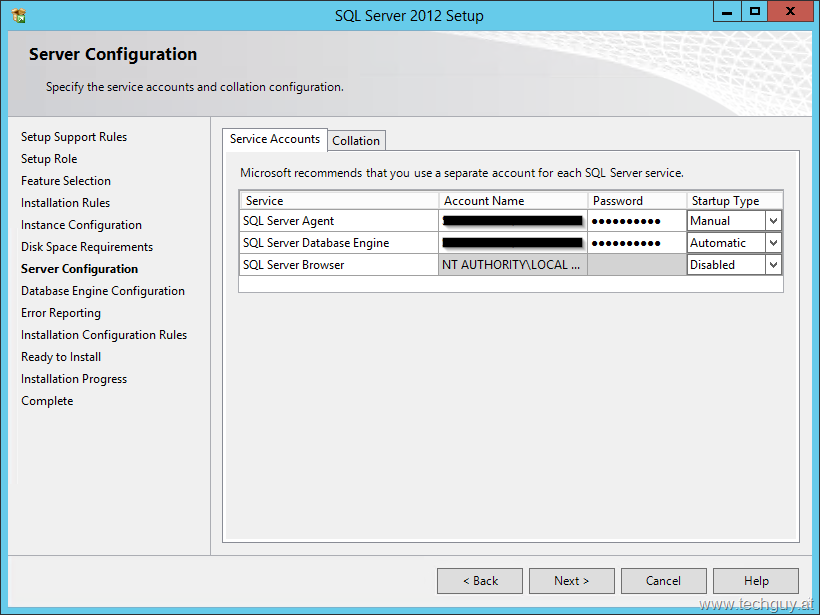Click the Password field for SQL Server Database Engine
820x615 pixels.
coord(637,243)
